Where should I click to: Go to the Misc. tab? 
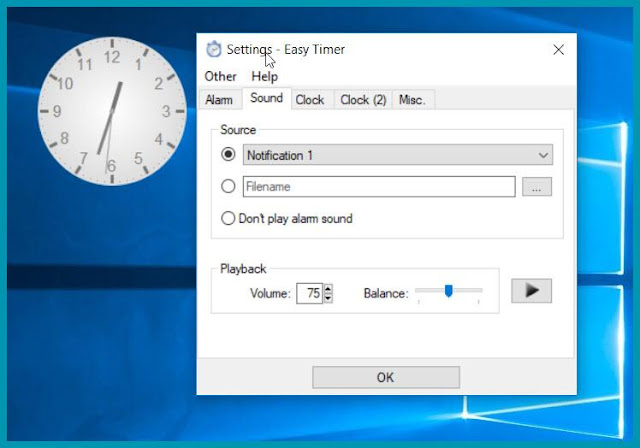pyautogui.click(x=412, y=100)
